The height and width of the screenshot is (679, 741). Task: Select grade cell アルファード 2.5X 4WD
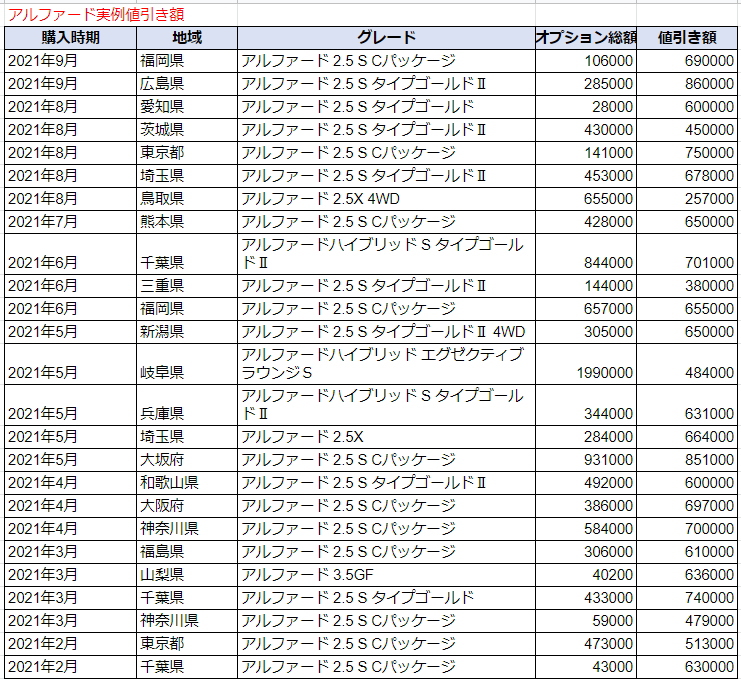(x=386, y=199)
